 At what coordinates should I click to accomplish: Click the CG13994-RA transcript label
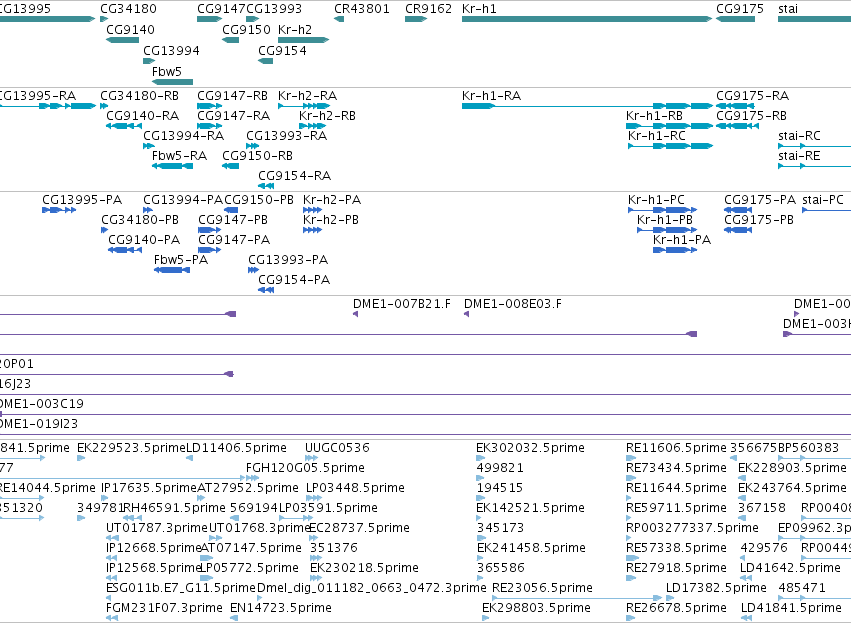pyautogui.click(x=183, y=136)
